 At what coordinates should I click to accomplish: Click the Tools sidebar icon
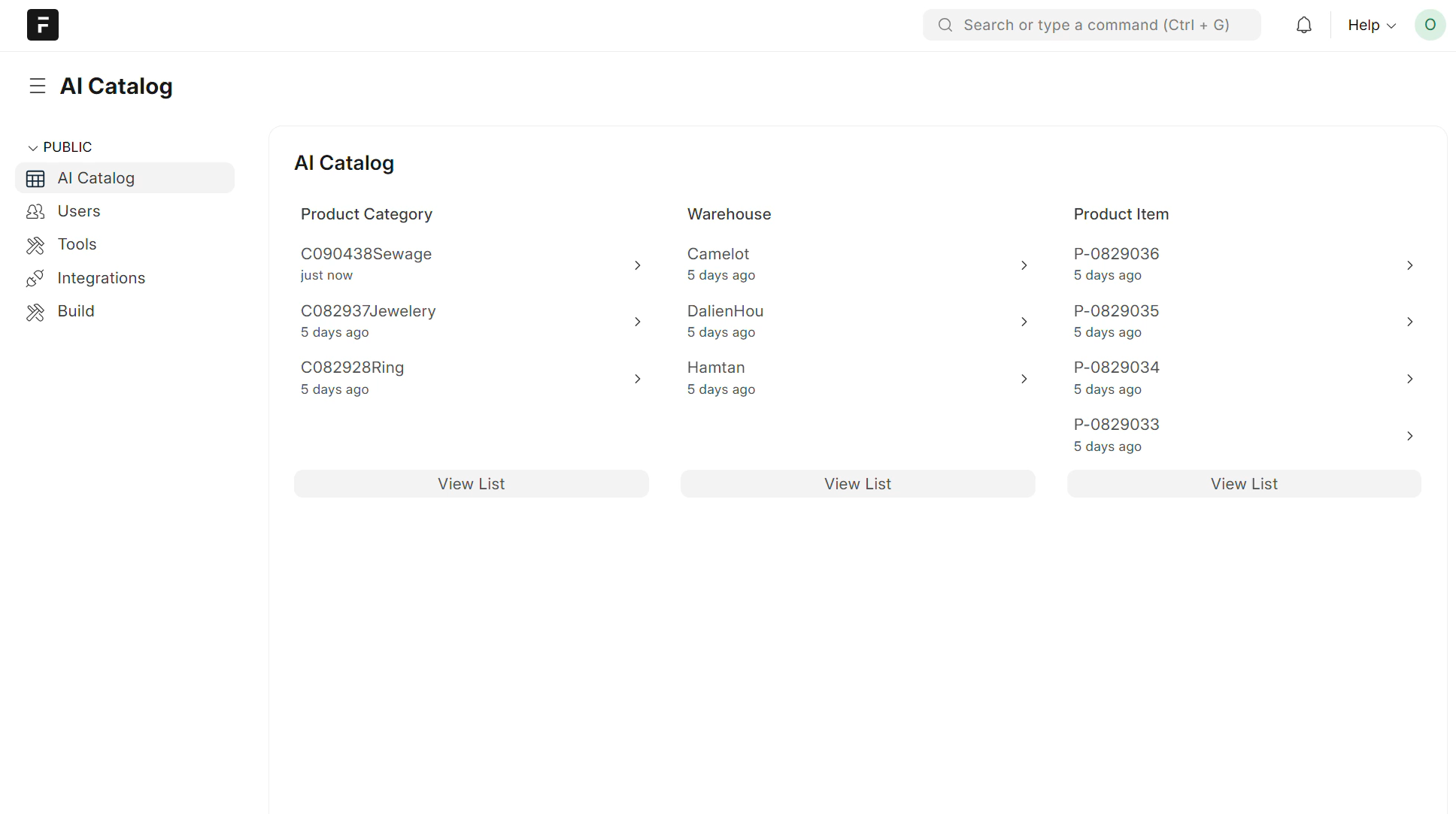pyautogui.click(x=35, y=245)
